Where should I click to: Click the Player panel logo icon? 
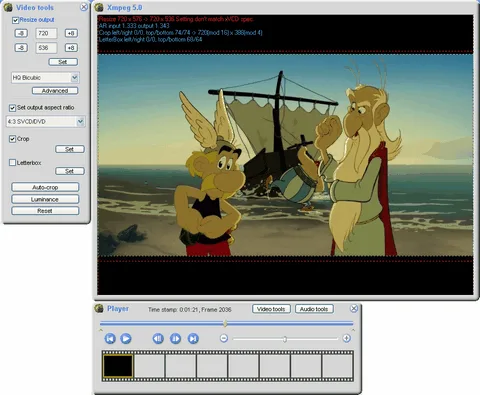coord(99,308)
